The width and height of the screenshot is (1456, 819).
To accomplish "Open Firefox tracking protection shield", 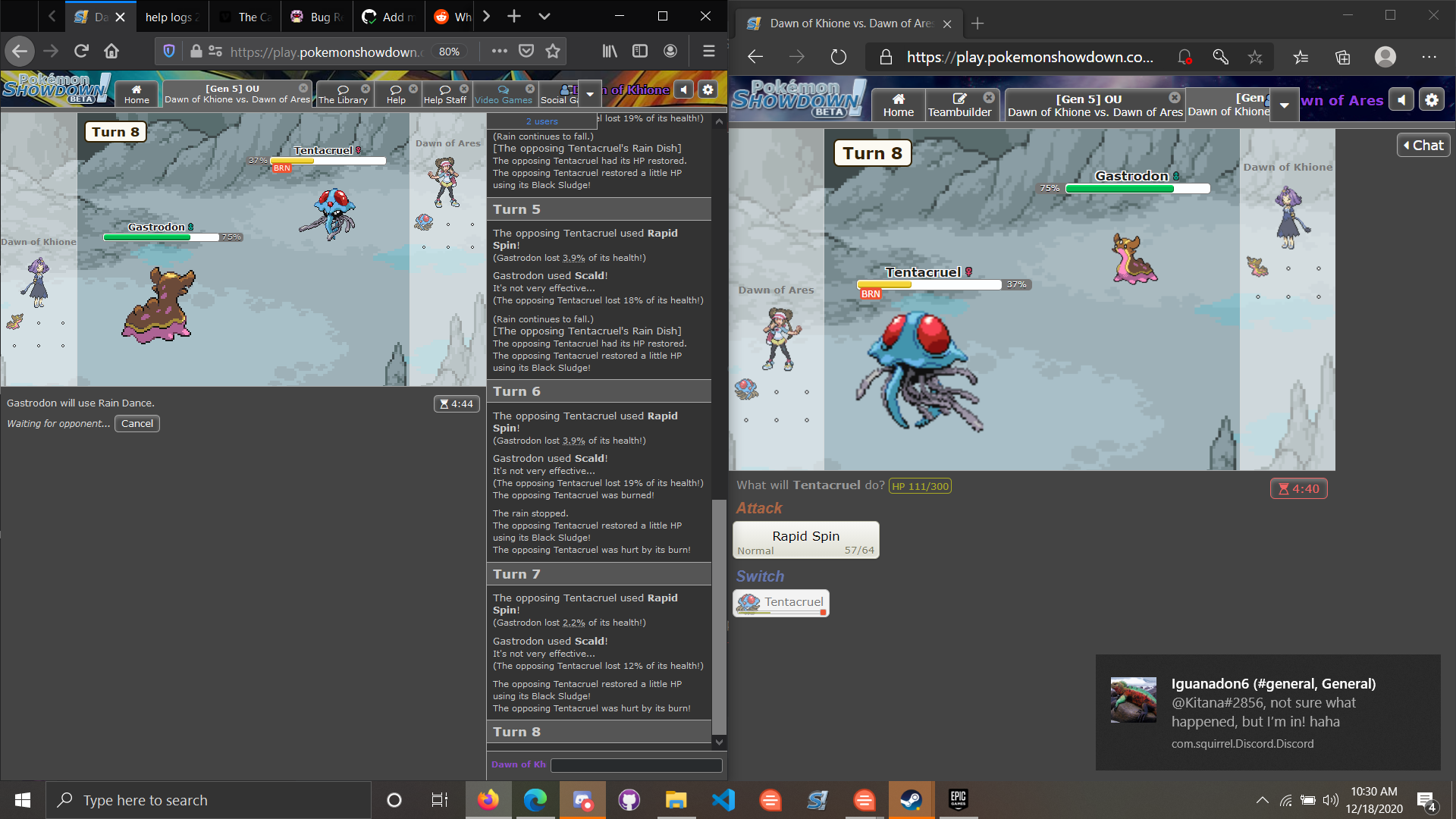I will (x=169, y=51).
